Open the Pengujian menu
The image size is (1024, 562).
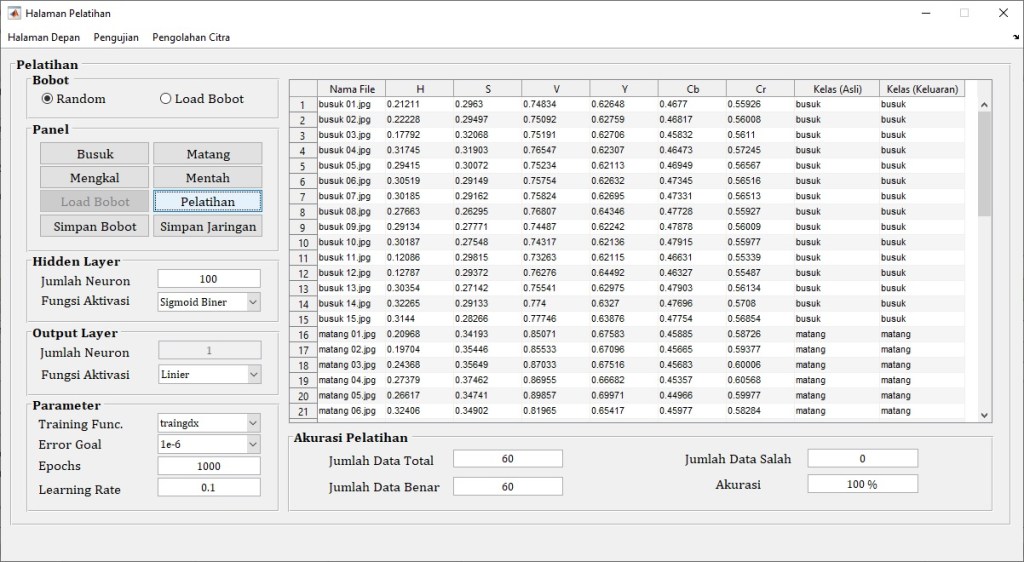pyautogui.click(x=116, y=38)
